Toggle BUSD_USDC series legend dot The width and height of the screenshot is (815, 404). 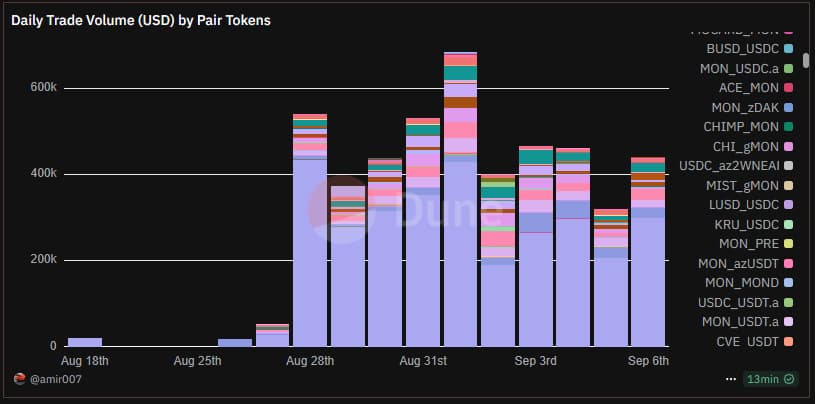click(788, 48)
